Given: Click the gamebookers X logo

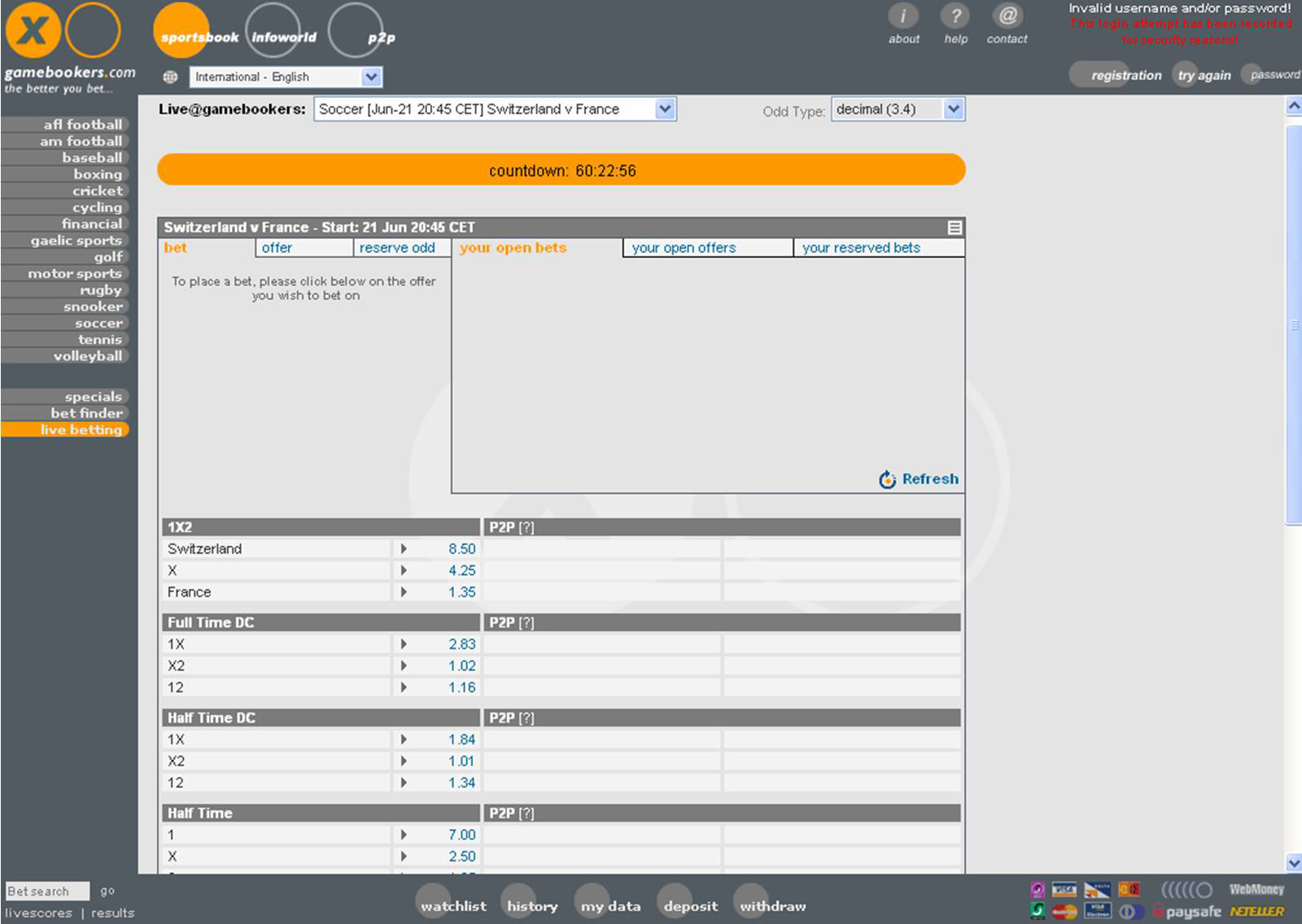Looking at the screenshot, I should 33,31.
